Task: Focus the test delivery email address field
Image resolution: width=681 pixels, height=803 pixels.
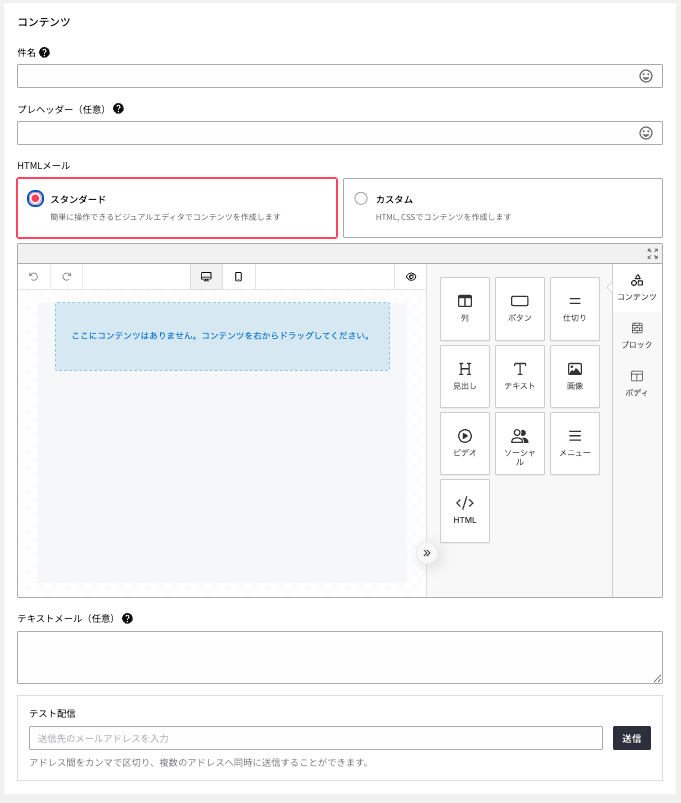Action: tap(316, 738)
